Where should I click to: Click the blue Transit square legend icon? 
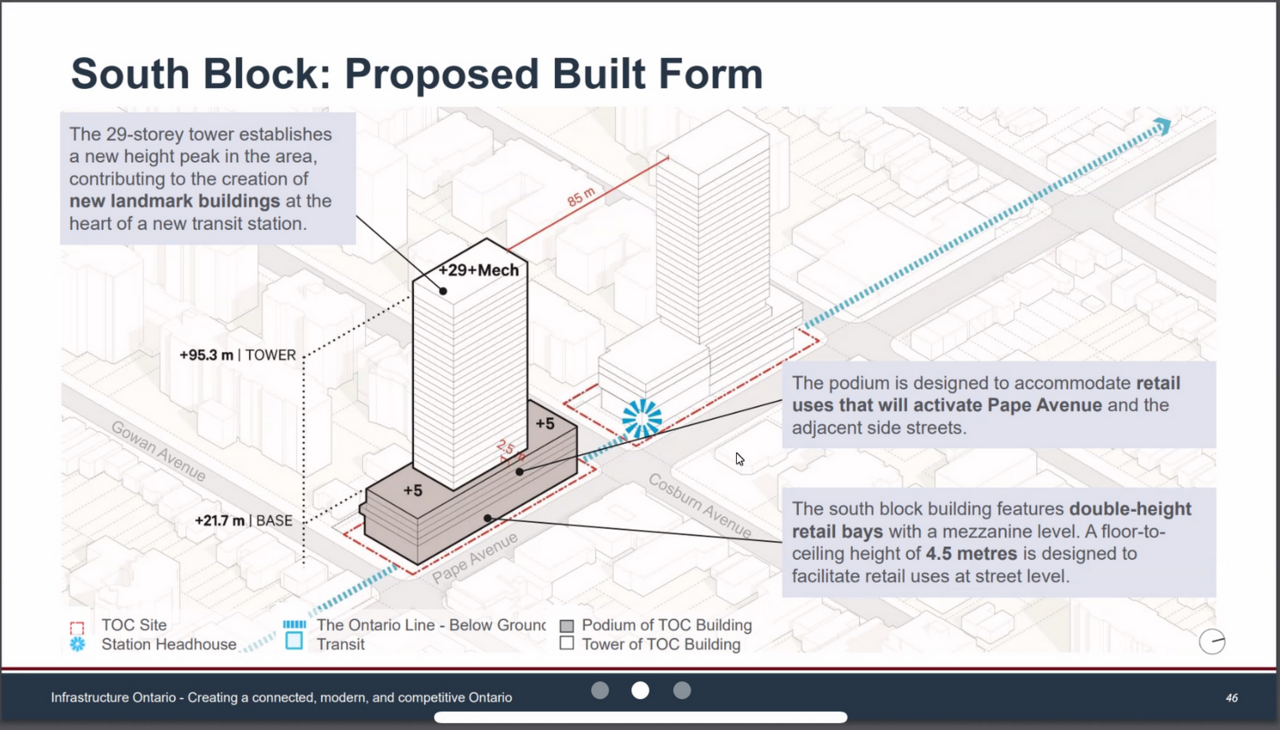294,642
